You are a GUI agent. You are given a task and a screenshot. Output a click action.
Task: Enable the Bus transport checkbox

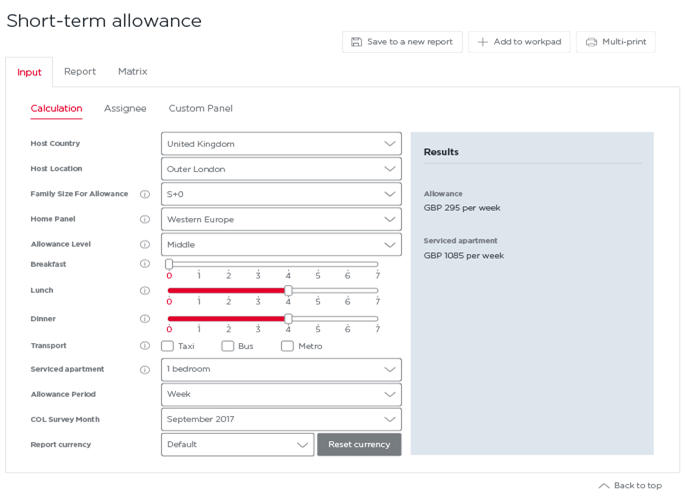coord(228,346)
